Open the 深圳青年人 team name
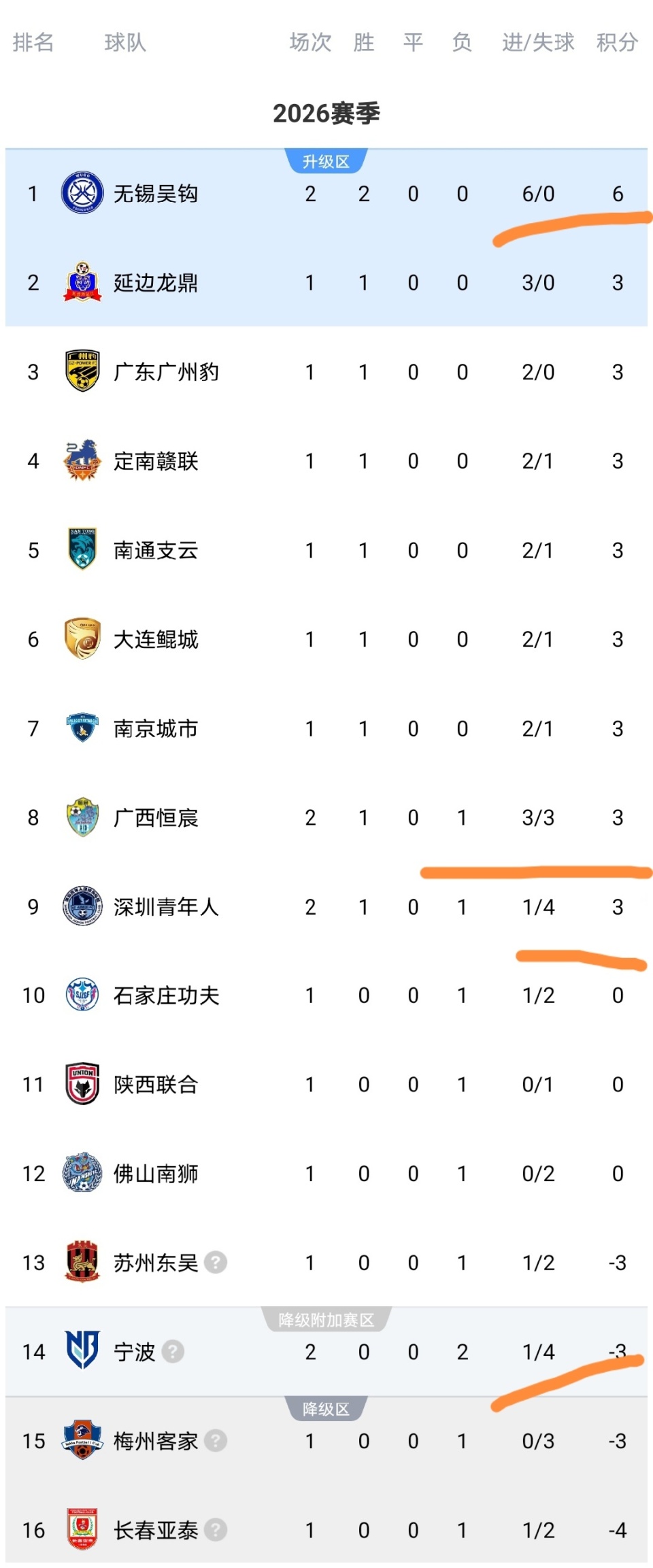Viewport: 653px width, 1568px height. (x=166, y=906)
